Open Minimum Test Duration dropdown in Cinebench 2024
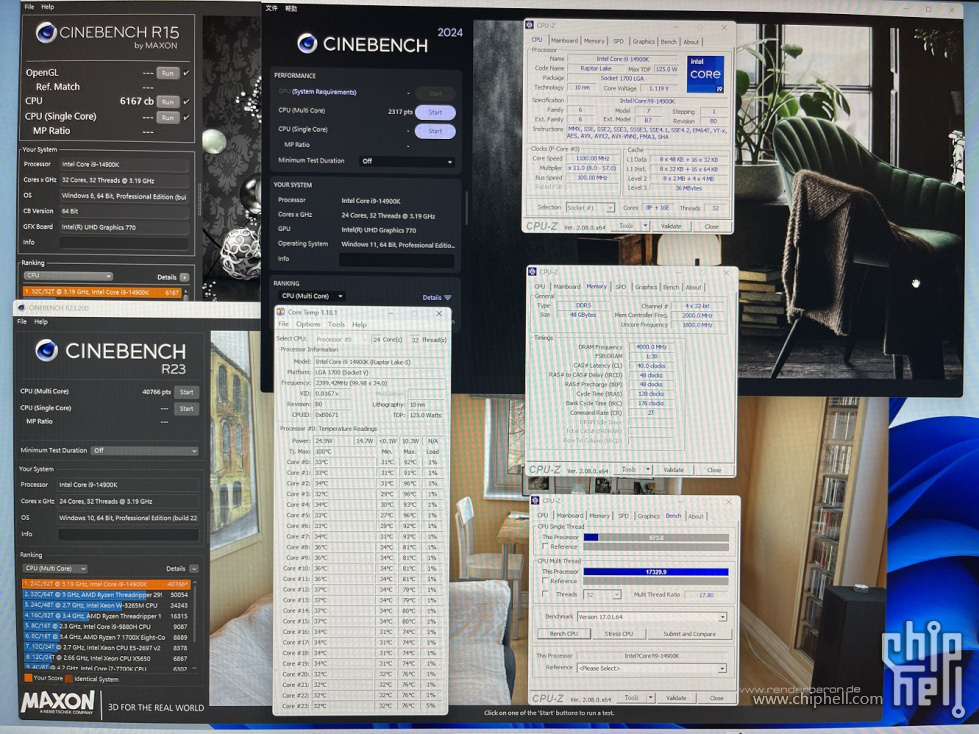979x734 pixels. click(x=407, y=161)
